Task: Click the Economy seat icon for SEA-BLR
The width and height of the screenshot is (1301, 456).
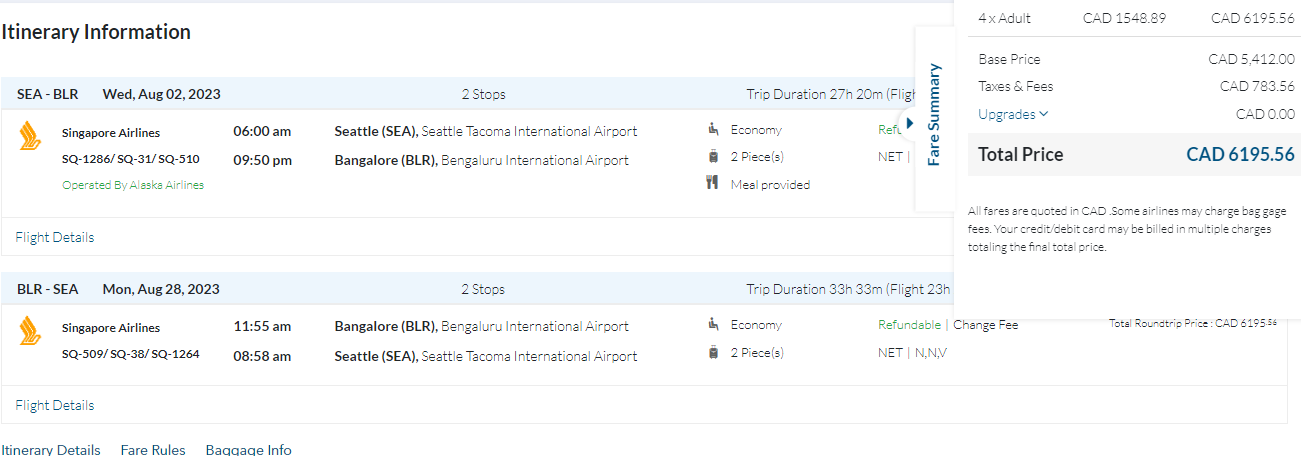Action: 713,129
